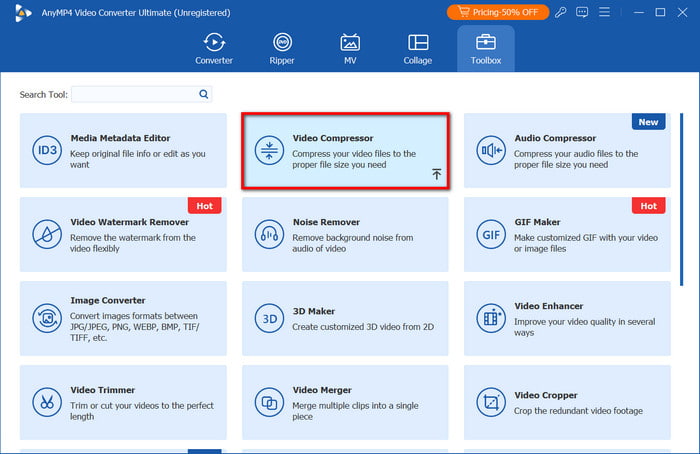The image size is (700, 454).
Task: Click "Crop the redundant video footage" text
Action: pos(578,411)
